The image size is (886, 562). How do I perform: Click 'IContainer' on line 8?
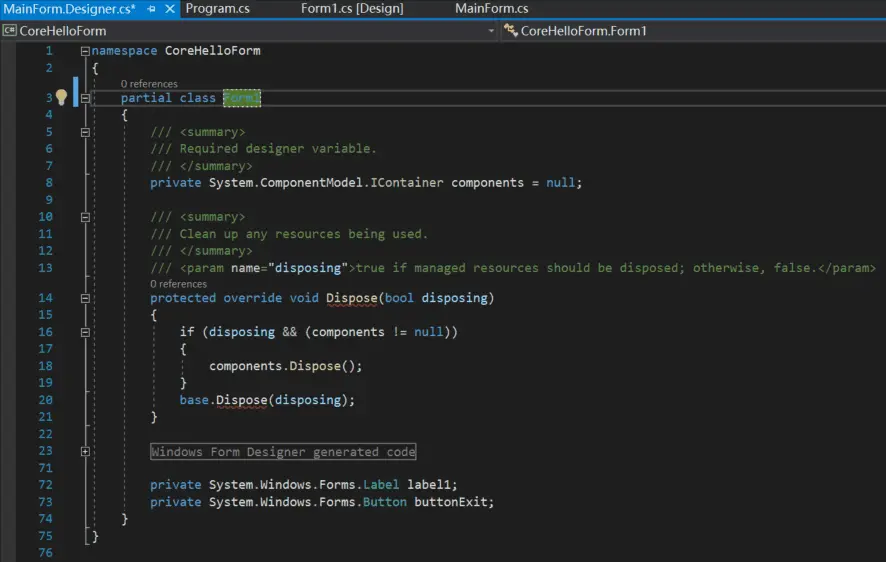tap(407, 182)
